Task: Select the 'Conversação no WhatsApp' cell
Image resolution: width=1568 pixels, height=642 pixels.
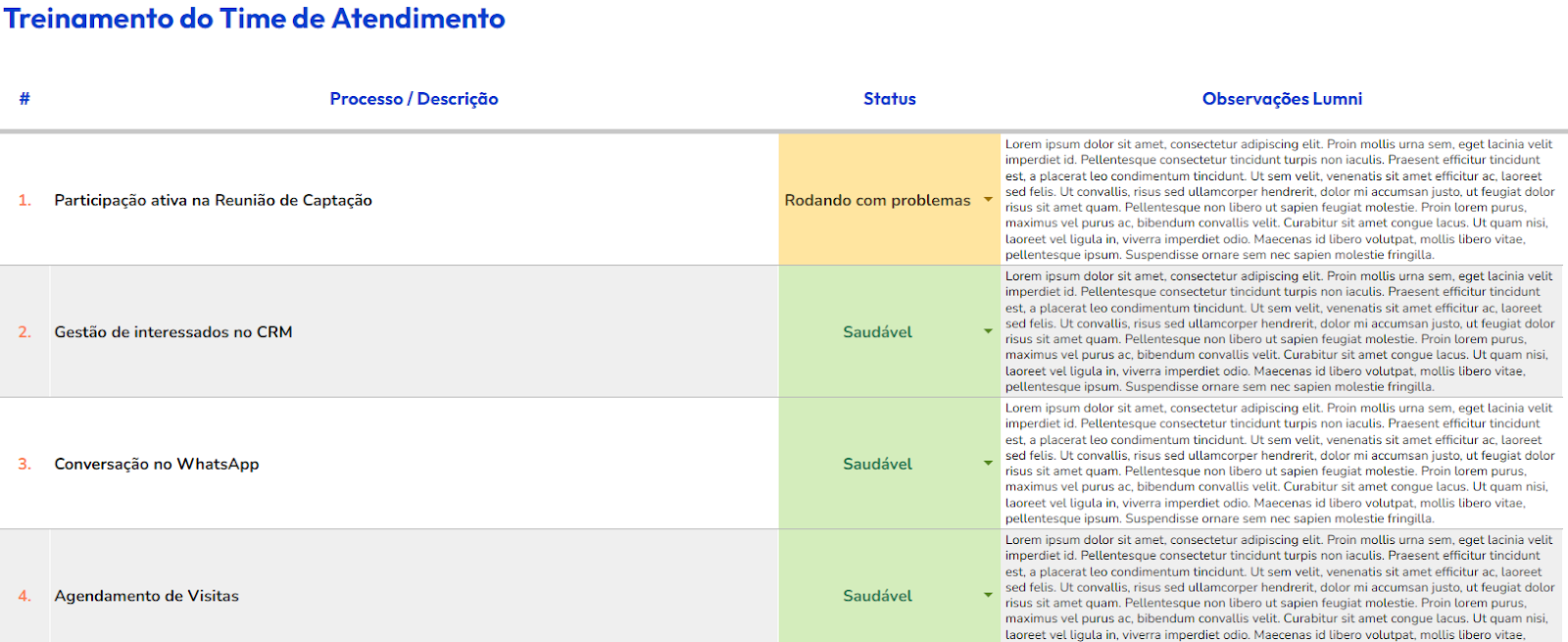Action: tap(157, 465)
